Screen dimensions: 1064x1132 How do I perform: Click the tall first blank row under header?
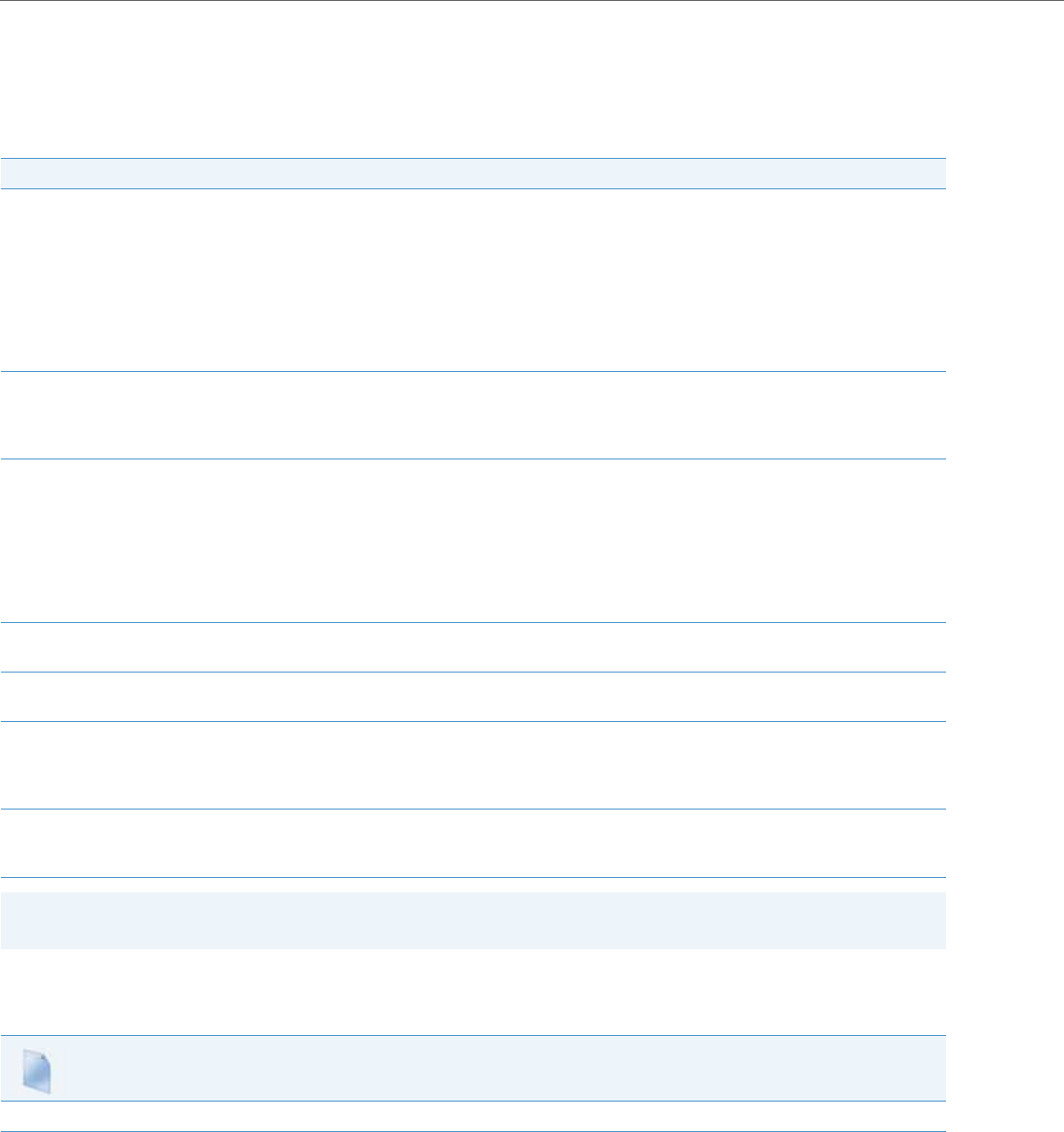click(x=473, y=280)
